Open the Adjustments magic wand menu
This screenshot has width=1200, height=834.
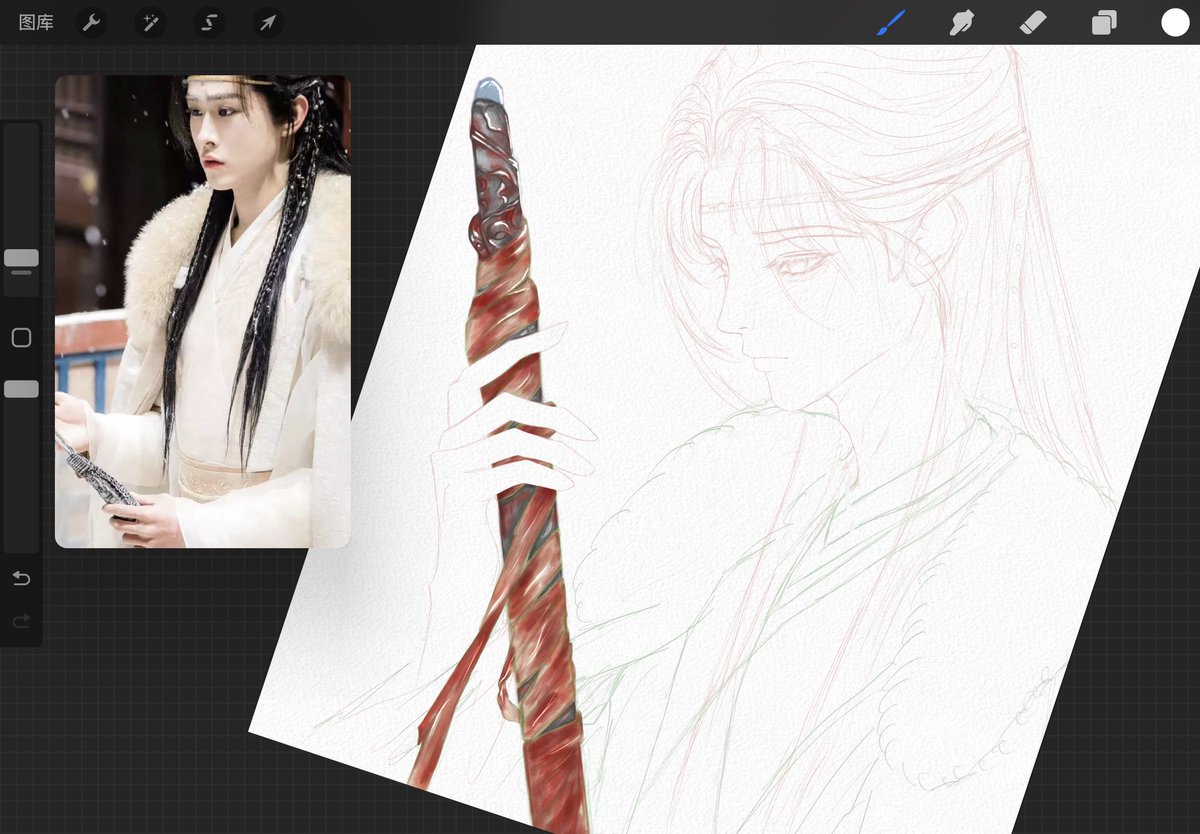(151, 22)
